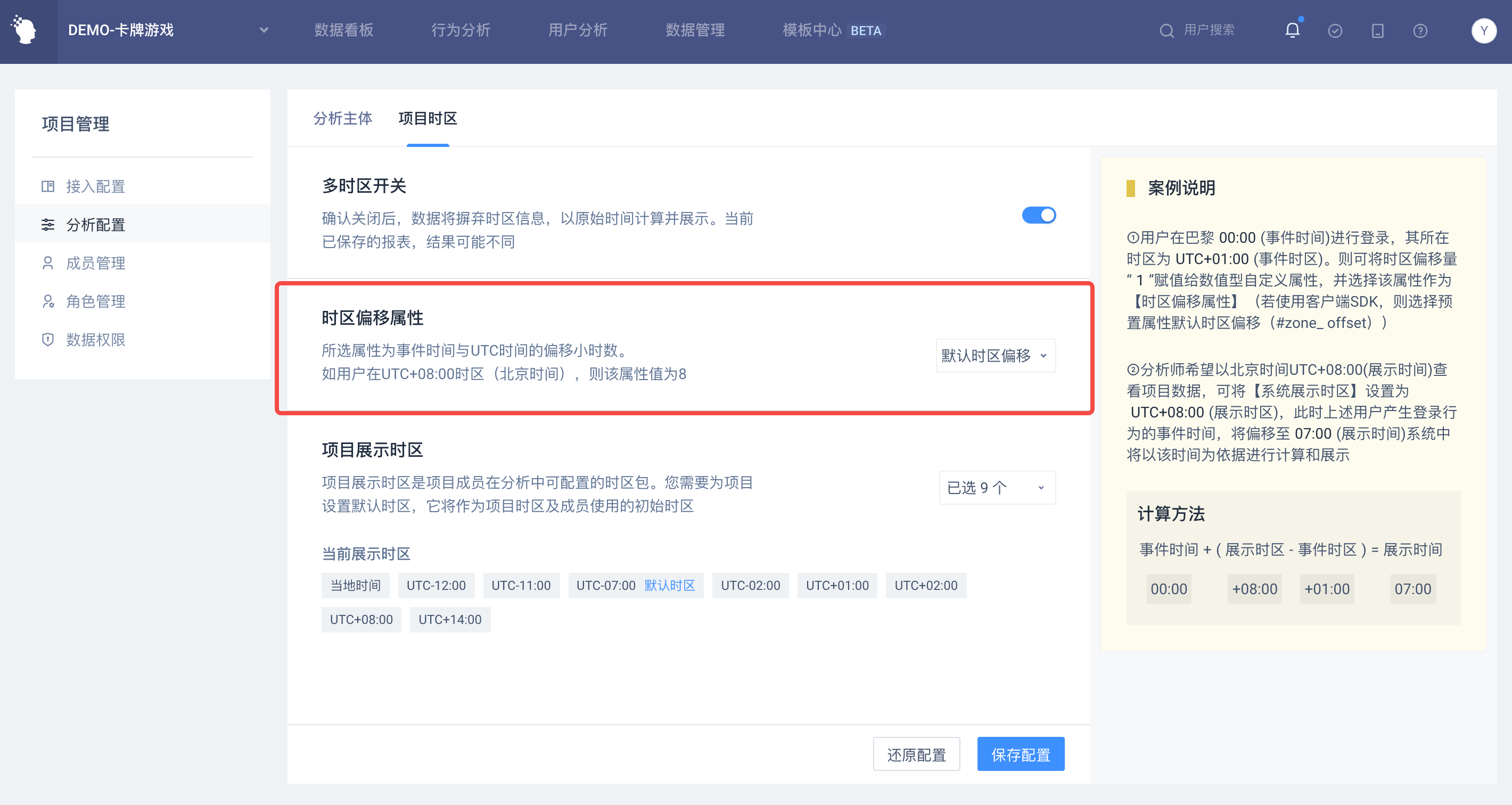Screen dimensions: 1512x805
Task: Go to 成员管理 in sidebar
Action: (x=142, y=262)
